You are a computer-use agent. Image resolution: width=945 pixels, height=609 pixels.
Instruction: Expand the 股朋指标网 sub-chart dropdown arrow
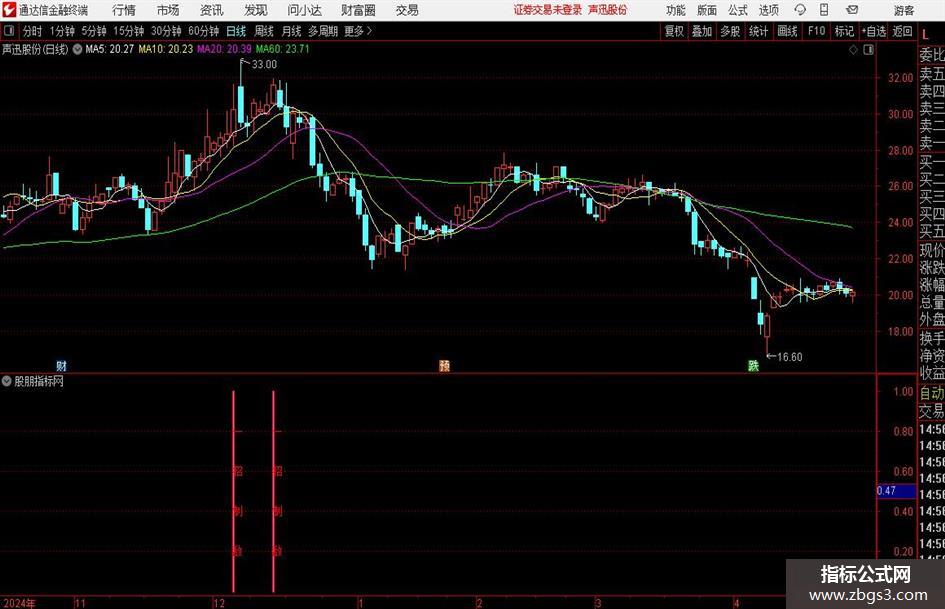7,381
